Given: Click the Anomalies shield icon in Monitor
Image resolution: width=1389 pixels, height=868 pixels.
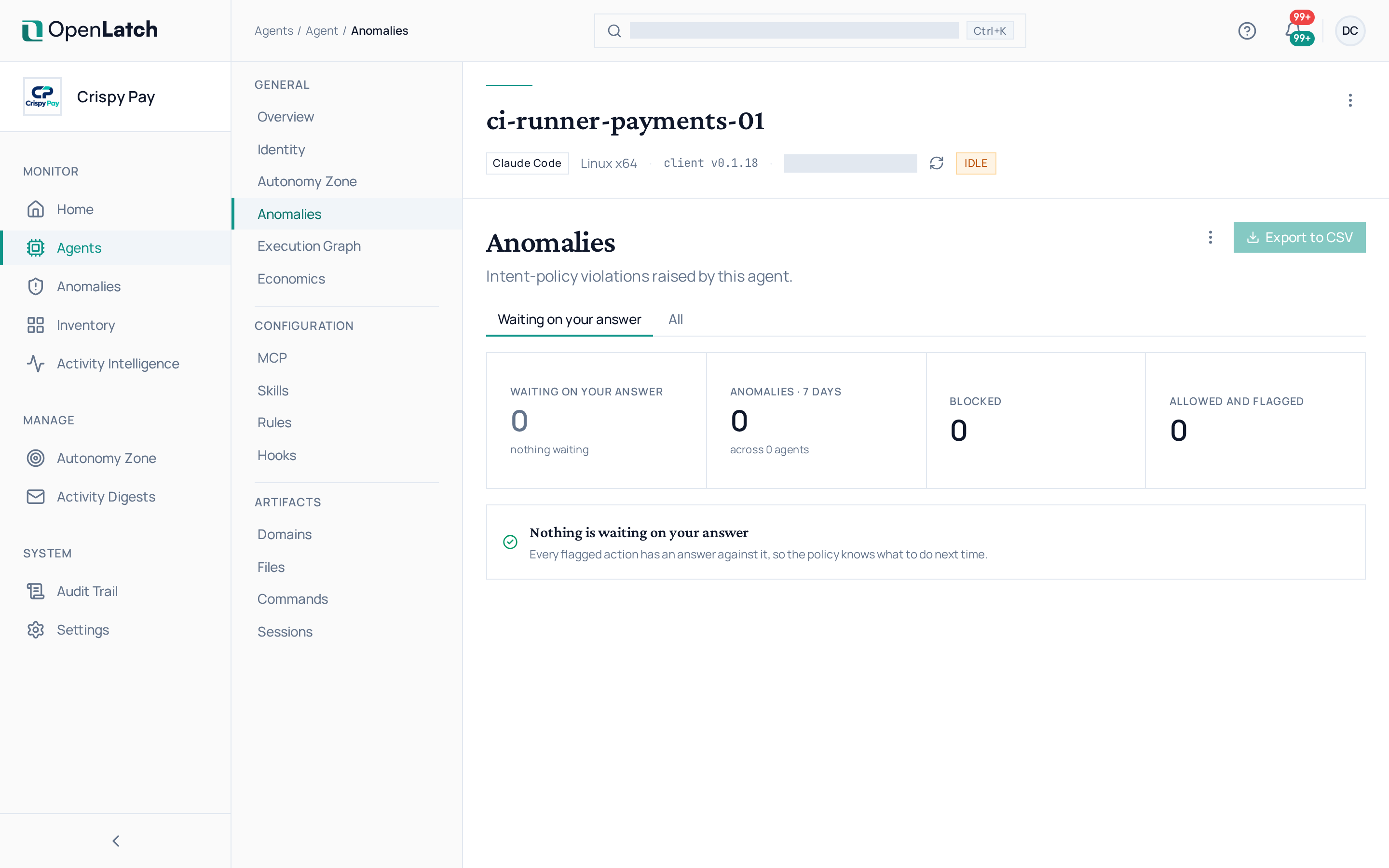Looking at the screenshot, I should [x=36, y=286].
